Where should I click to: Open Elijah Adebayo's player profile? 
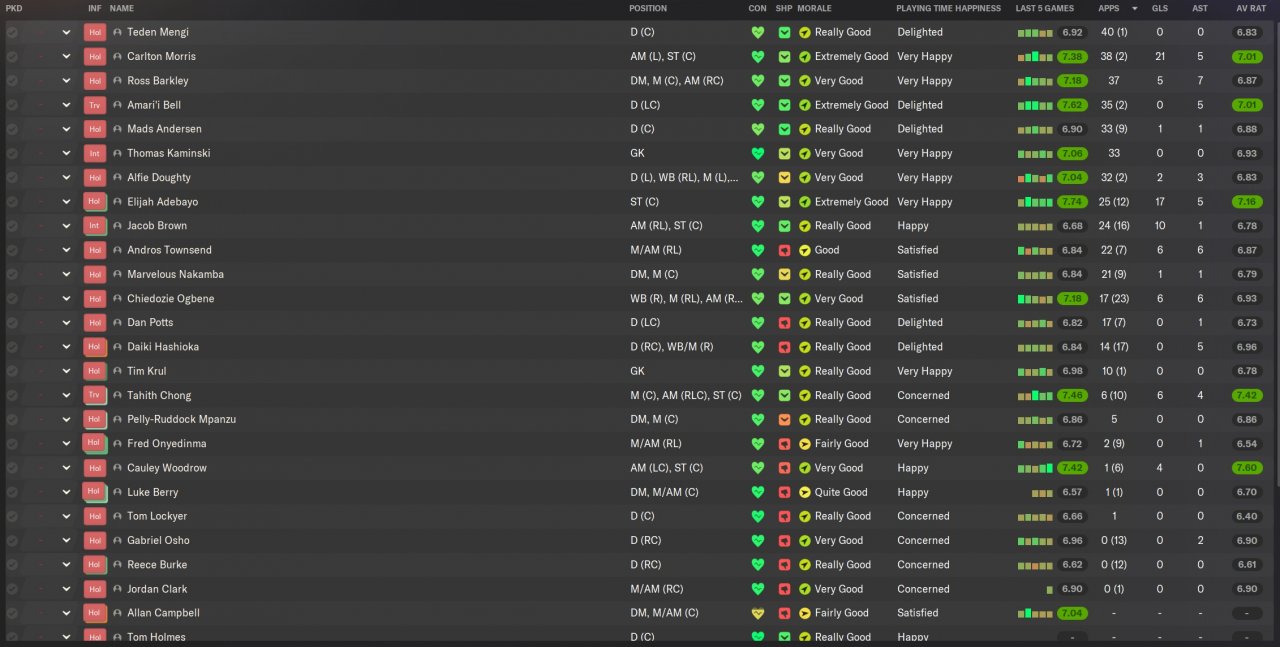162,202
